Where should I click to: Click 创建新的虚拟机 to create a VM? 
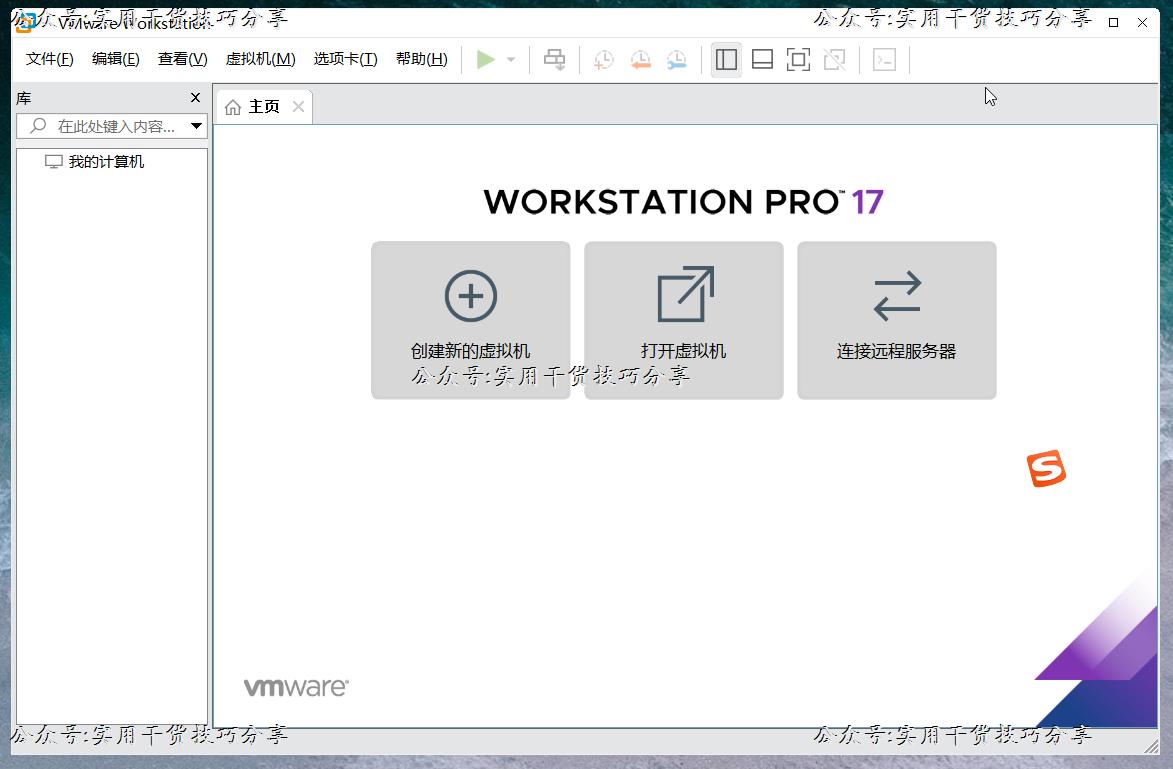click(470, 320)
